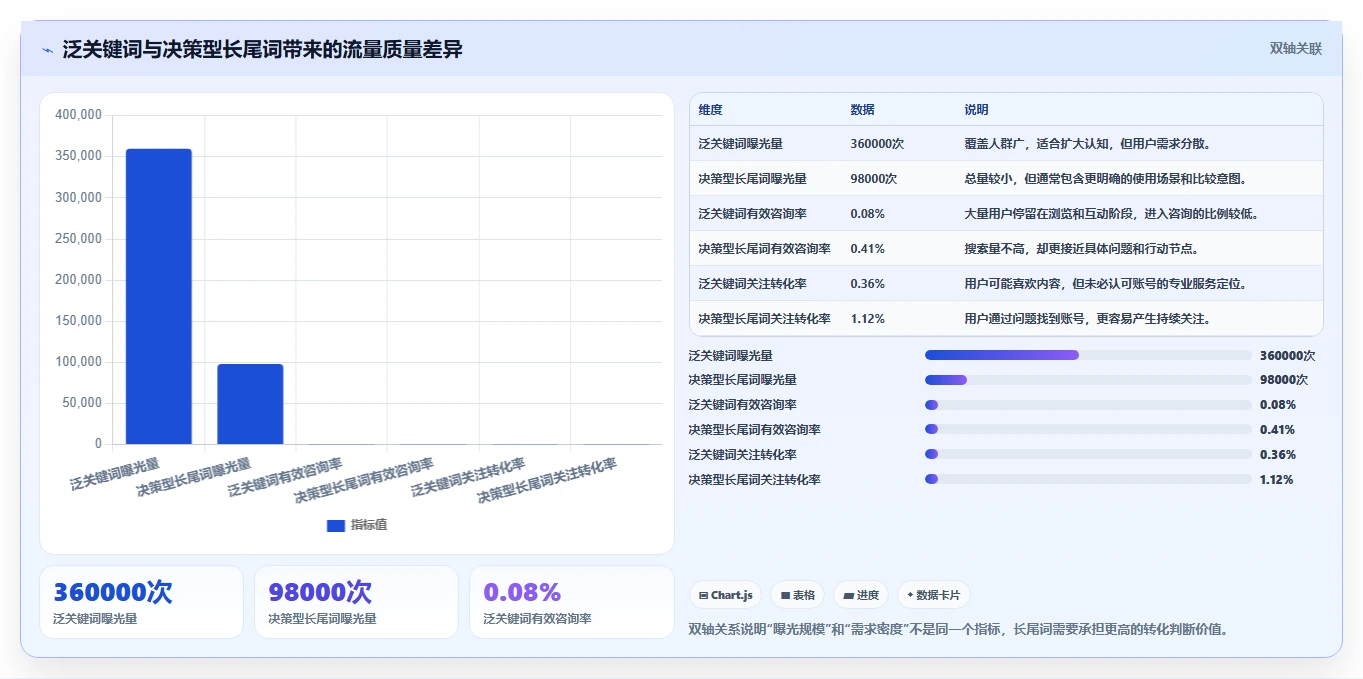Viewport: 1363px width, 679px height.
Task: Click the 400,000 y-axis label
Action: (x=78, y=115)
